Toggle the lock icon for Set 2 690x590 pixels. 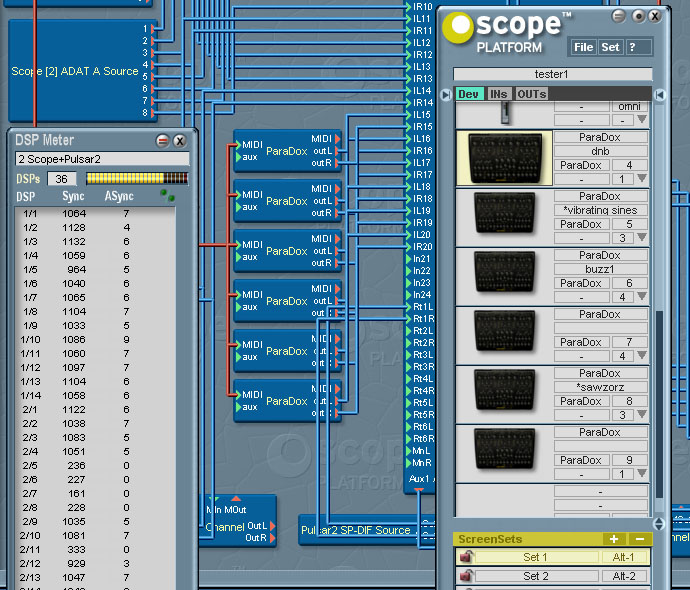[x=466, y=575]
